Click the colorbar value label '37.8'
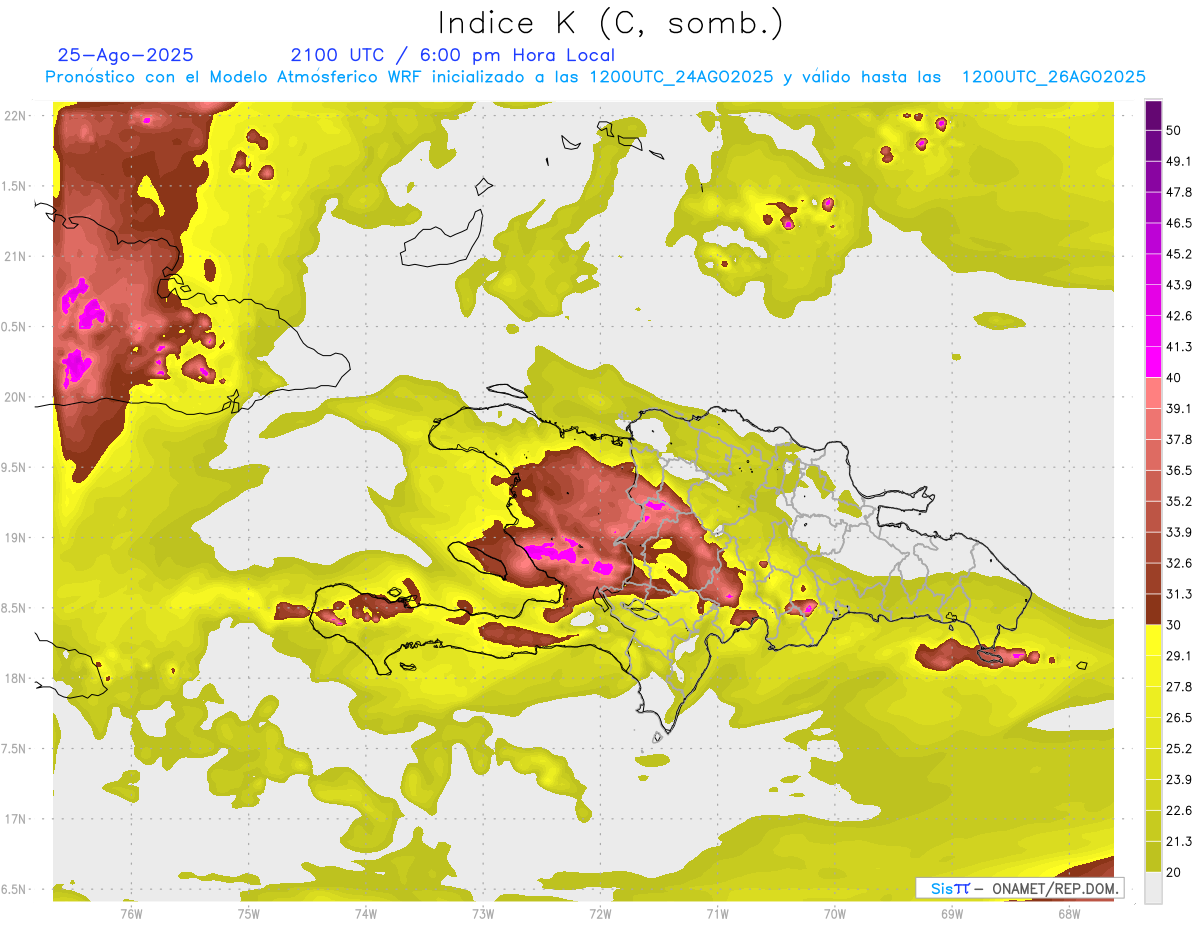 pyautogui.click(x=1179, y=439)
